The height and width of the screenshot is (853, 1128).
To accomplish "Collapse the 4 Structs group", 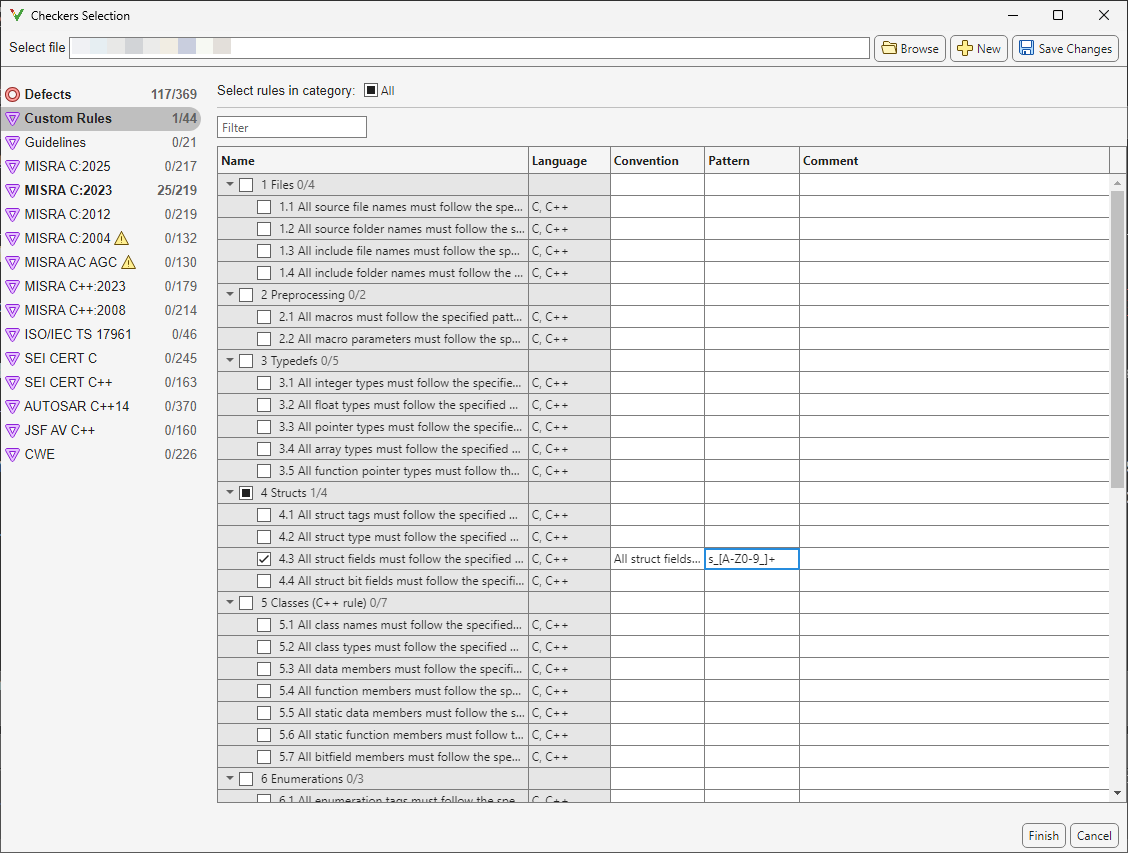I will (229, 492).
